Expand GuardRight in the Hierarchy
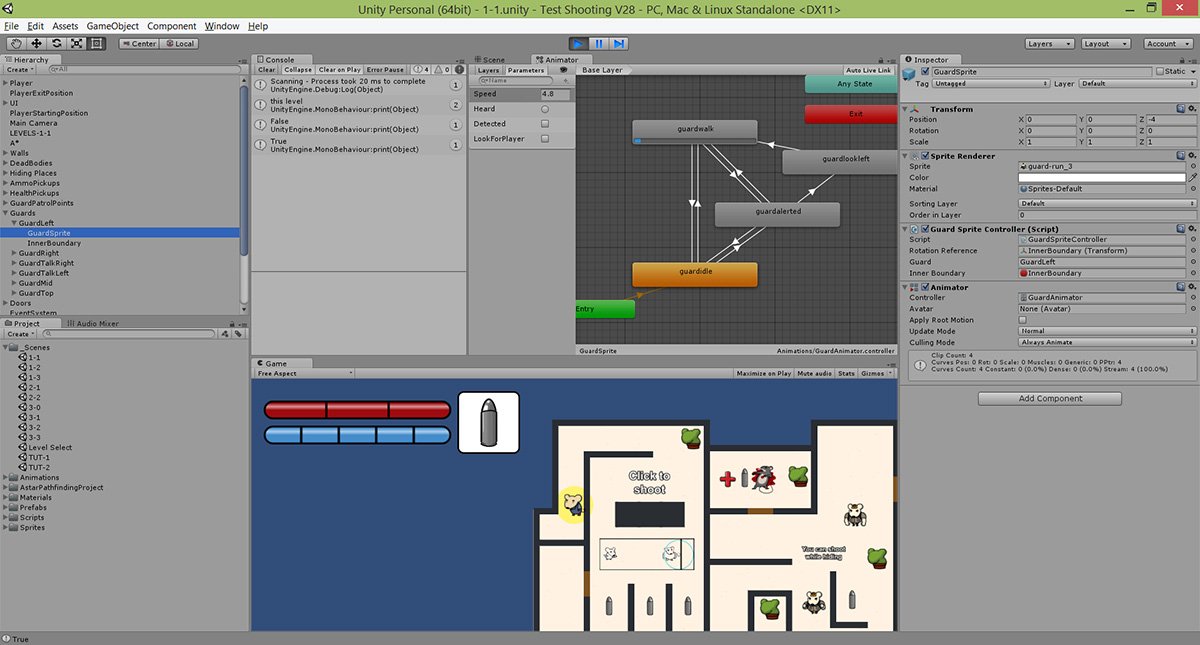Screen dimensions: 1200x645 coord(16,253)
